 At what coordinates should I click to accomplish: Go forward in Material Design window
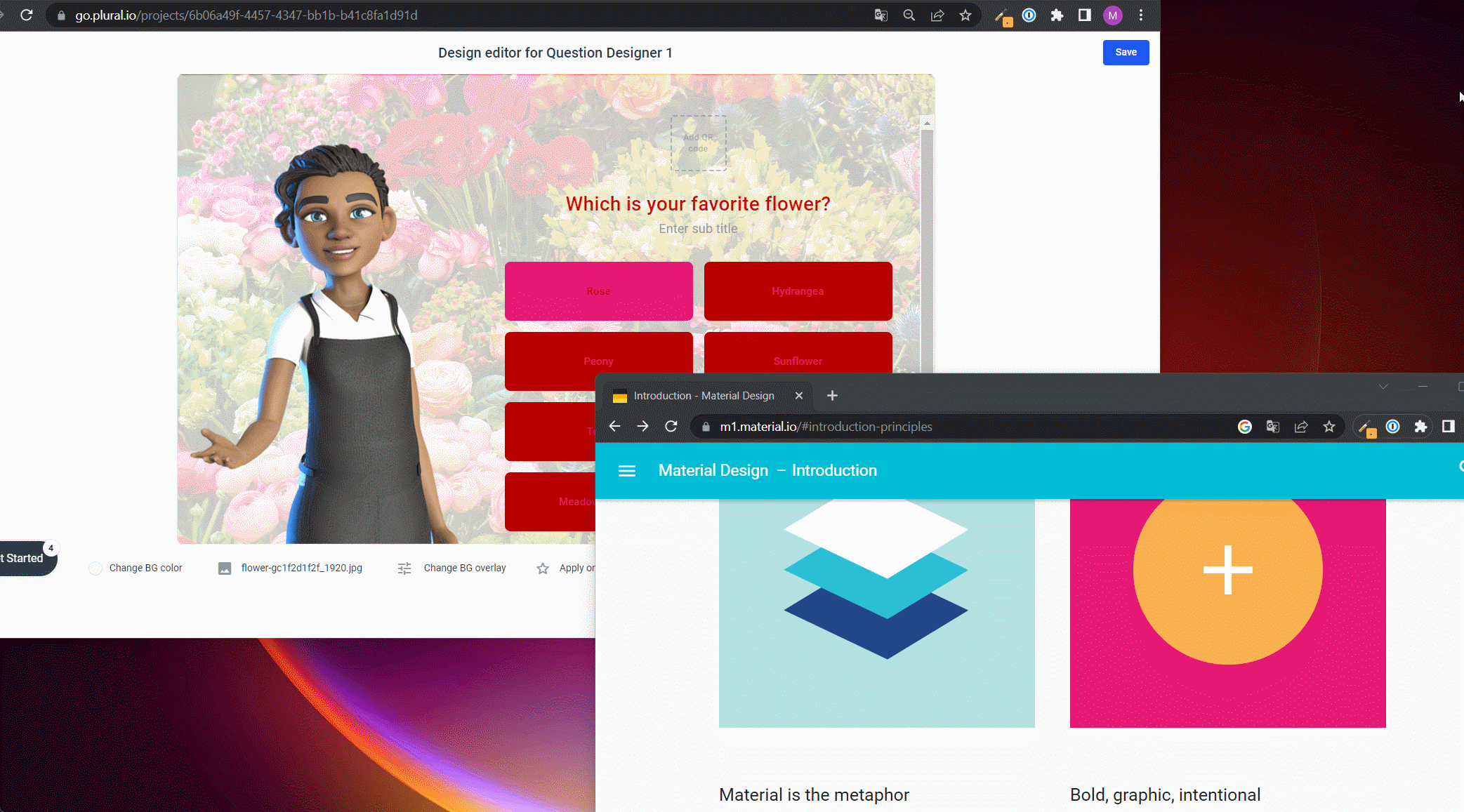[642, 427]
